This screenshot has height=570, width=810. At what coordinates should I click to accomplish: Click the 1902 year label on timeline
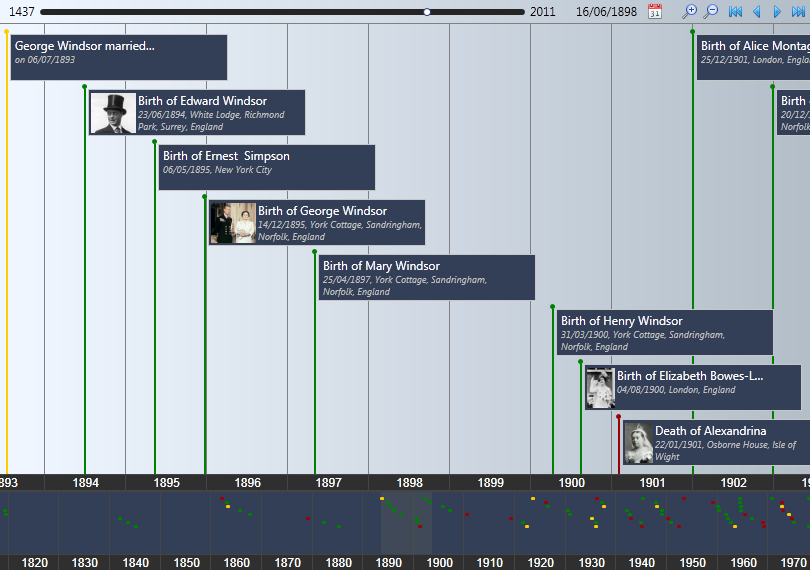coord(734,483)
